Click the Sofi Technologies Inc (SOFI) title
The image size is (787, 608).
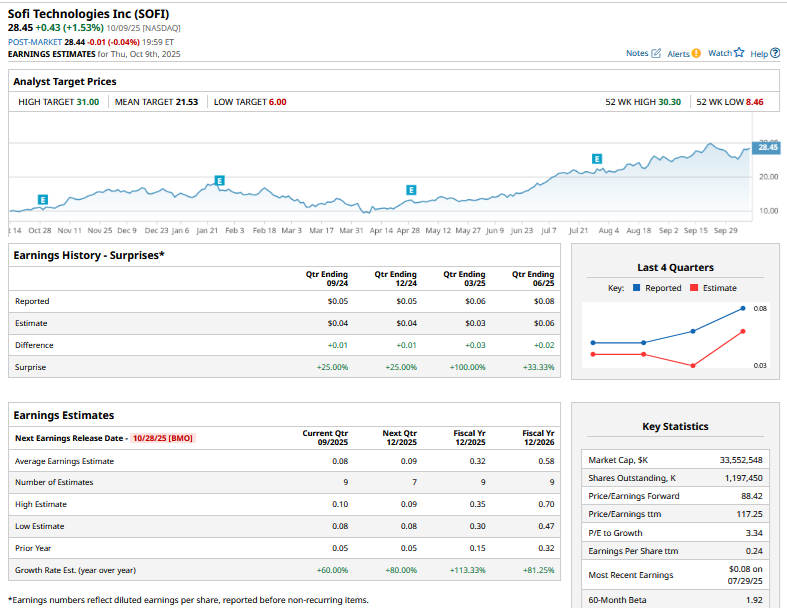(x=88, y=12)
